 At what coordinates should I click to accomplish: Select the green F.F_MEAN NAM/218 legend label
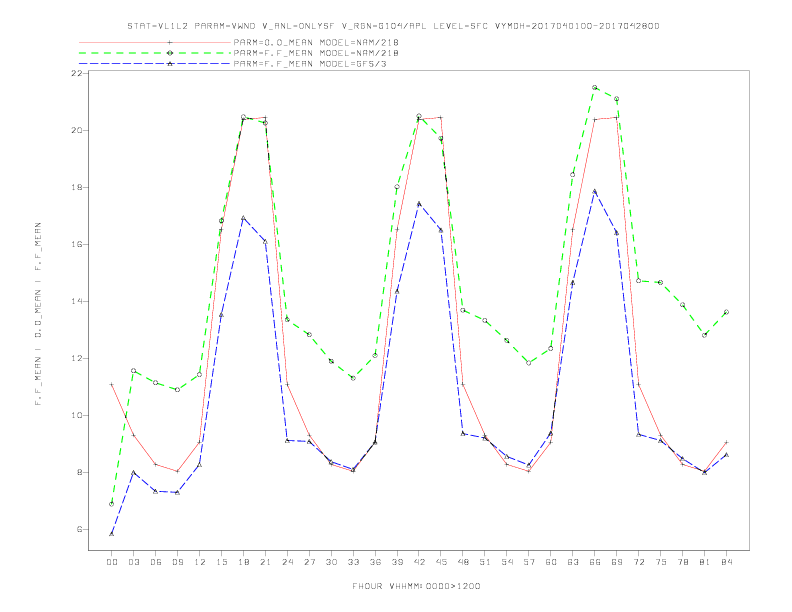(x=316, y=53)
